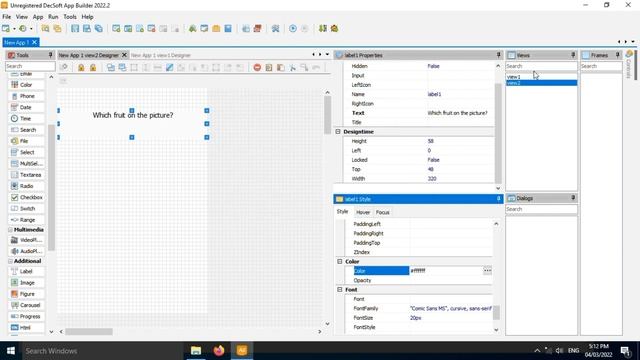The image size is (640, 360).
Task: Select the Textarea tool
Action: (26, 175)
